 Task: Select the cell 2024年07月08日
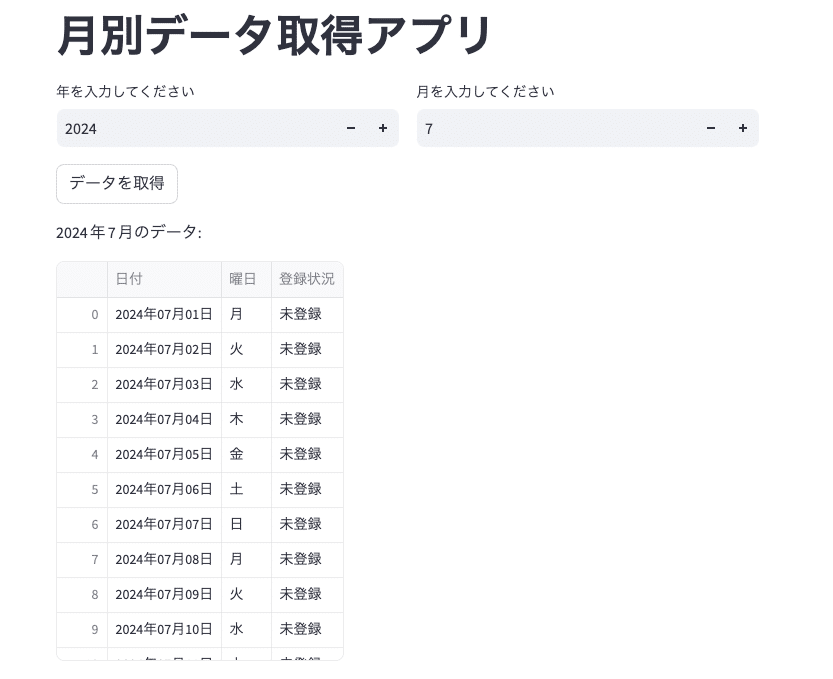click(164, 560)
